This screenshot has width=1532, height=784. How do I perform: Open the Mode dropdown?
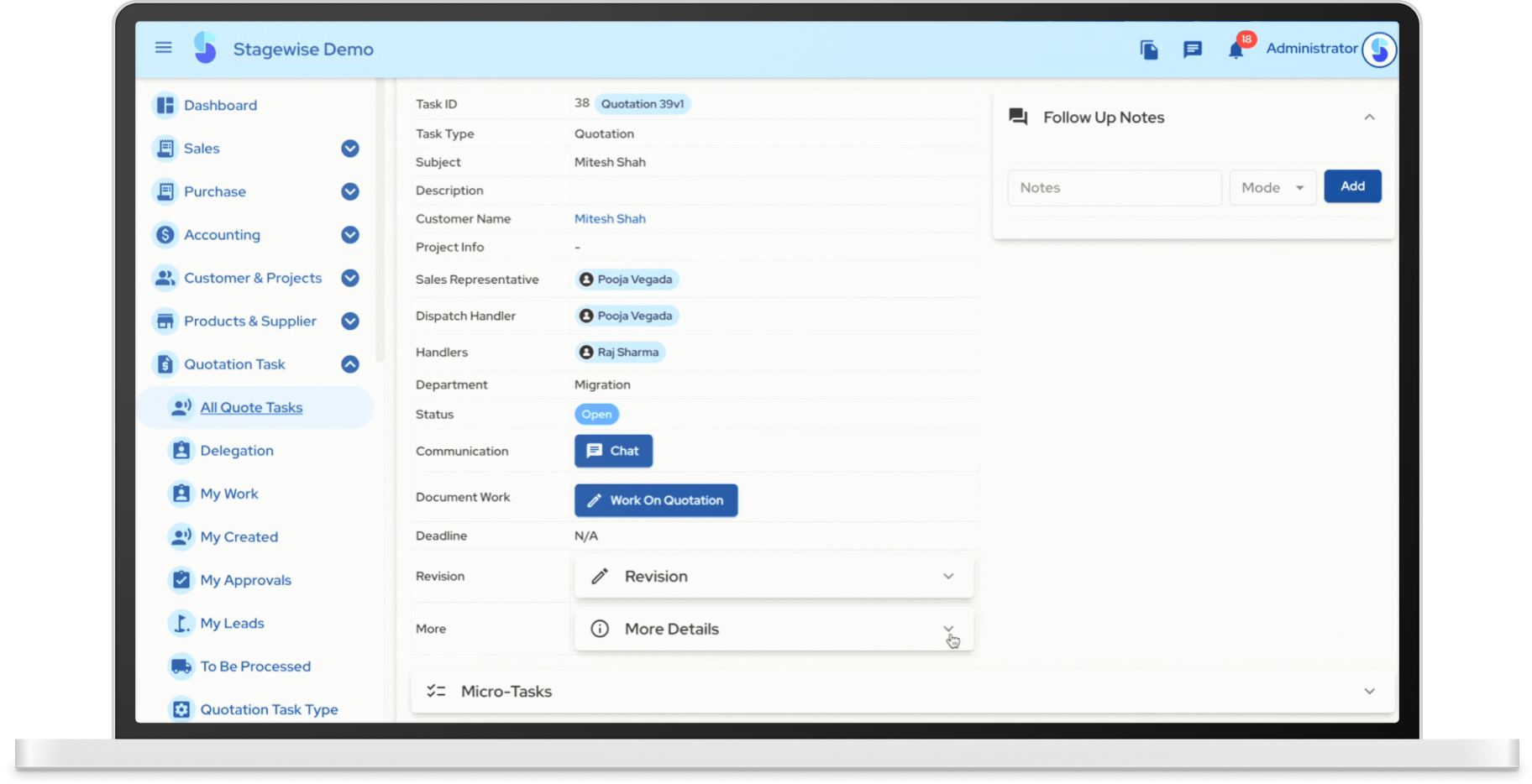tap(1272, 188)
